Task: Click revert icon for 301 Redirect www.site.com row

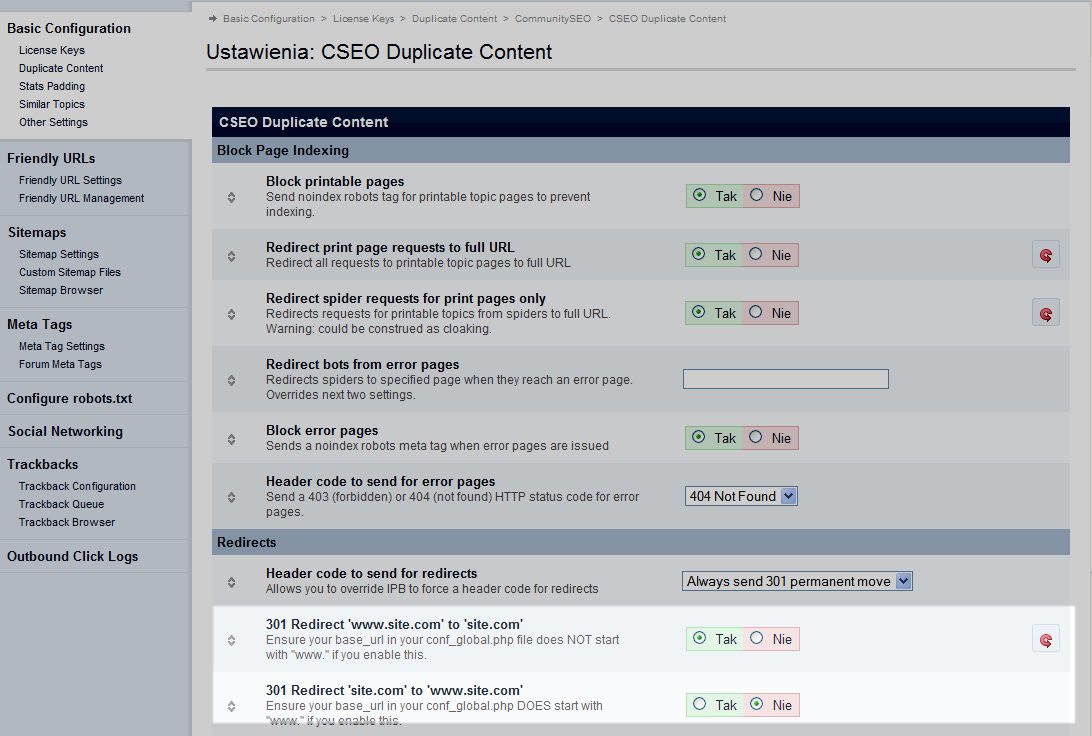Action: (x=1045, y=639)
